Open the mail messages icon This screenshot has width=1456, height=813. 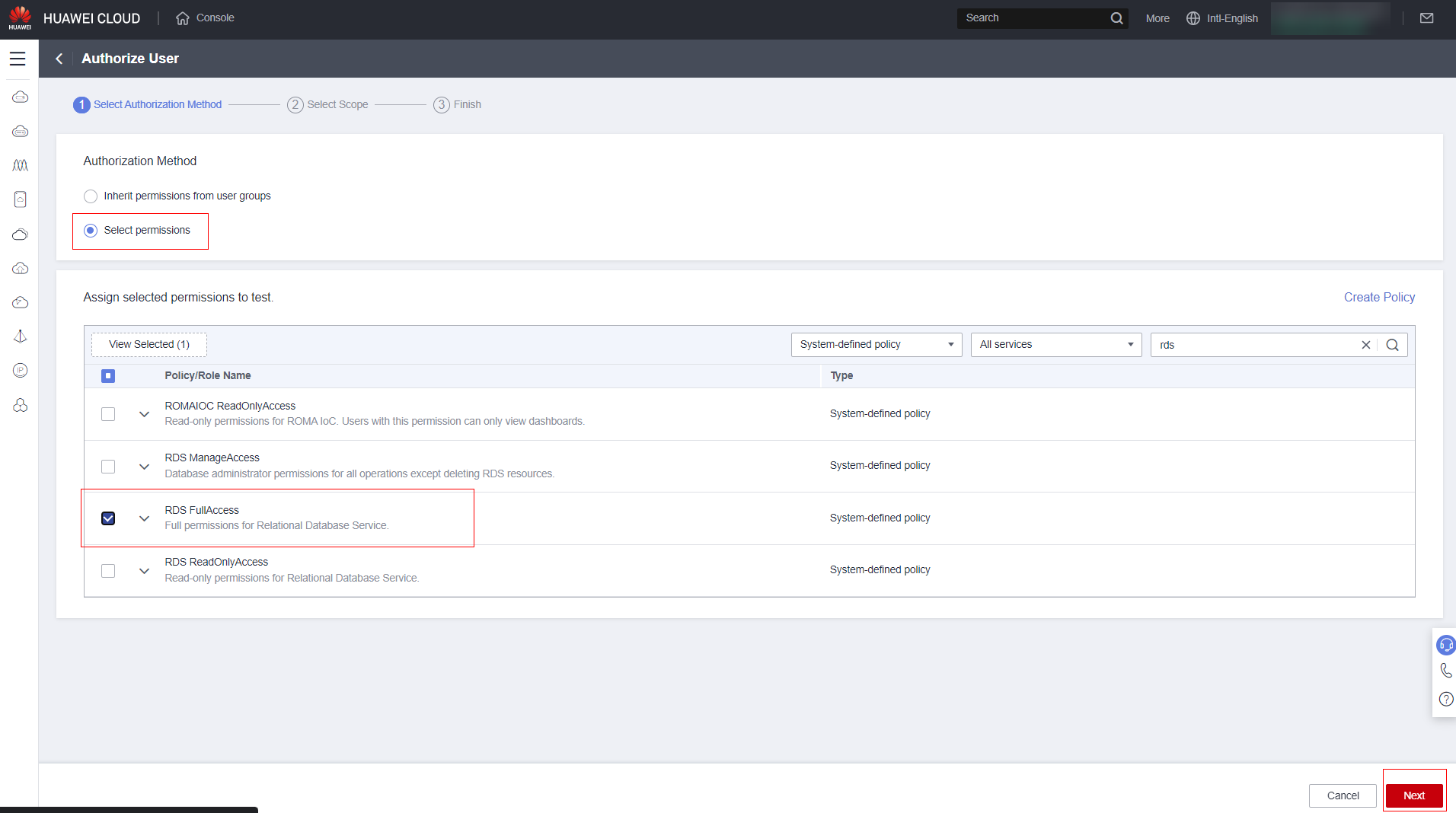point(1426,18)
